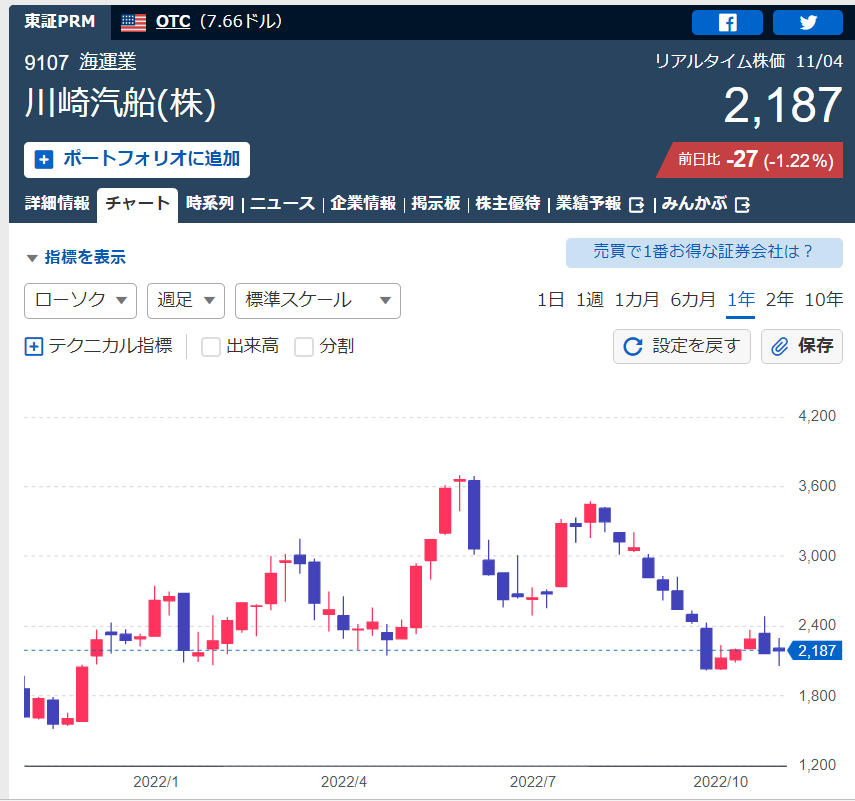Click the paperclip 保存 button

click(802, 346)
